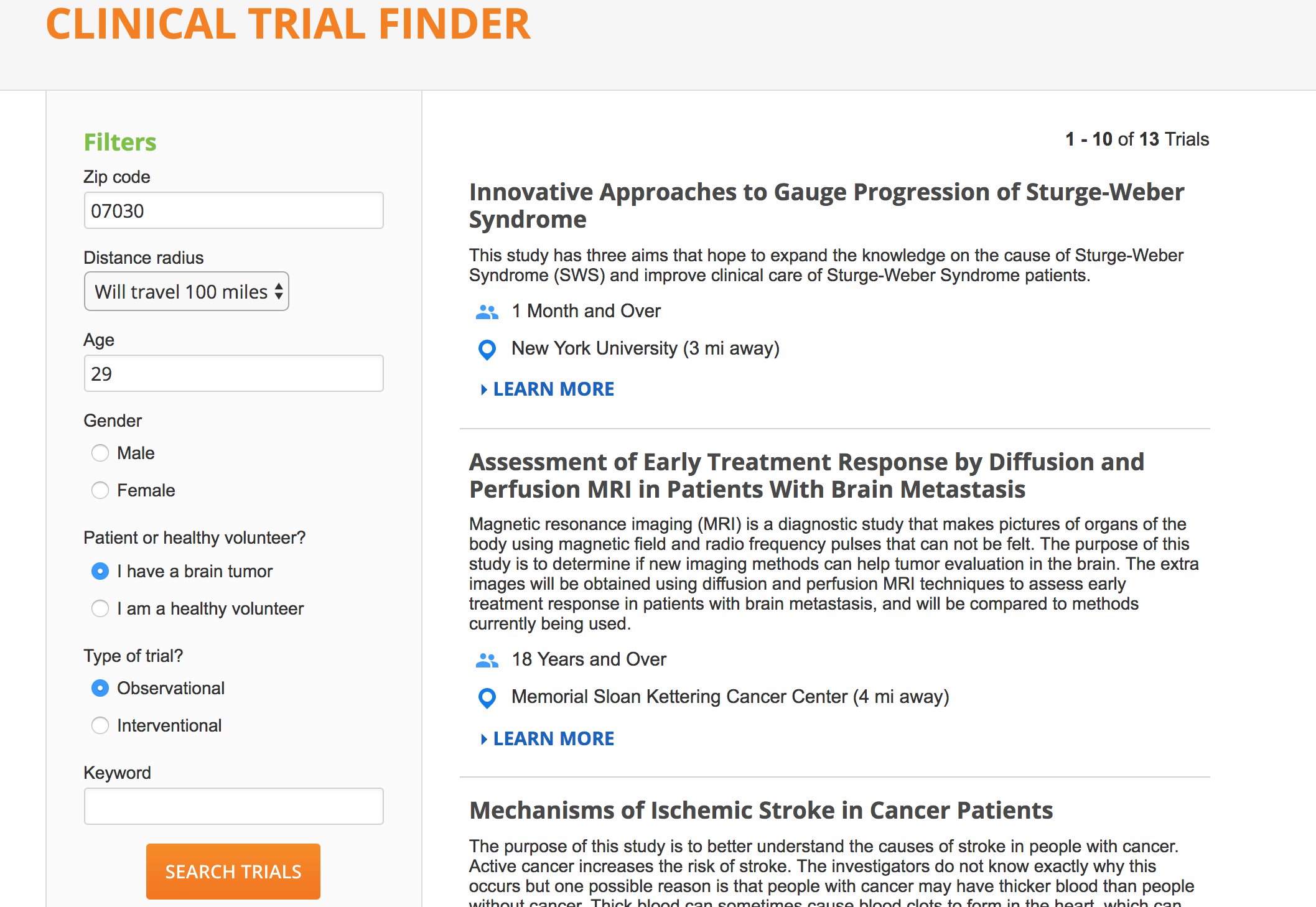Click the participants icon beside 18 Years and Over

pyautogui.click(x=487, y=661)
